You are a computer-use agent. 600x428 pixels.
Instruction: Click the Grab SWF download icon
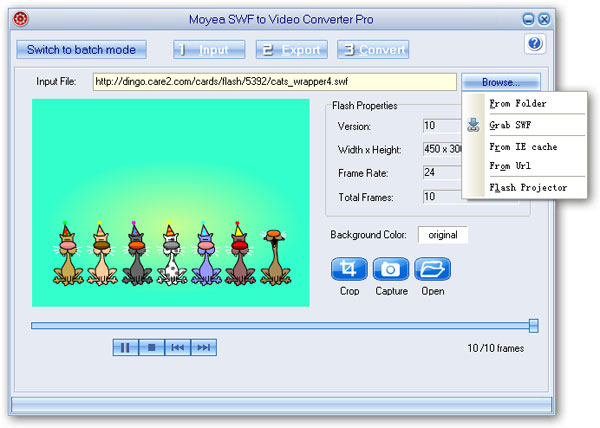click(x=473, y=125)
